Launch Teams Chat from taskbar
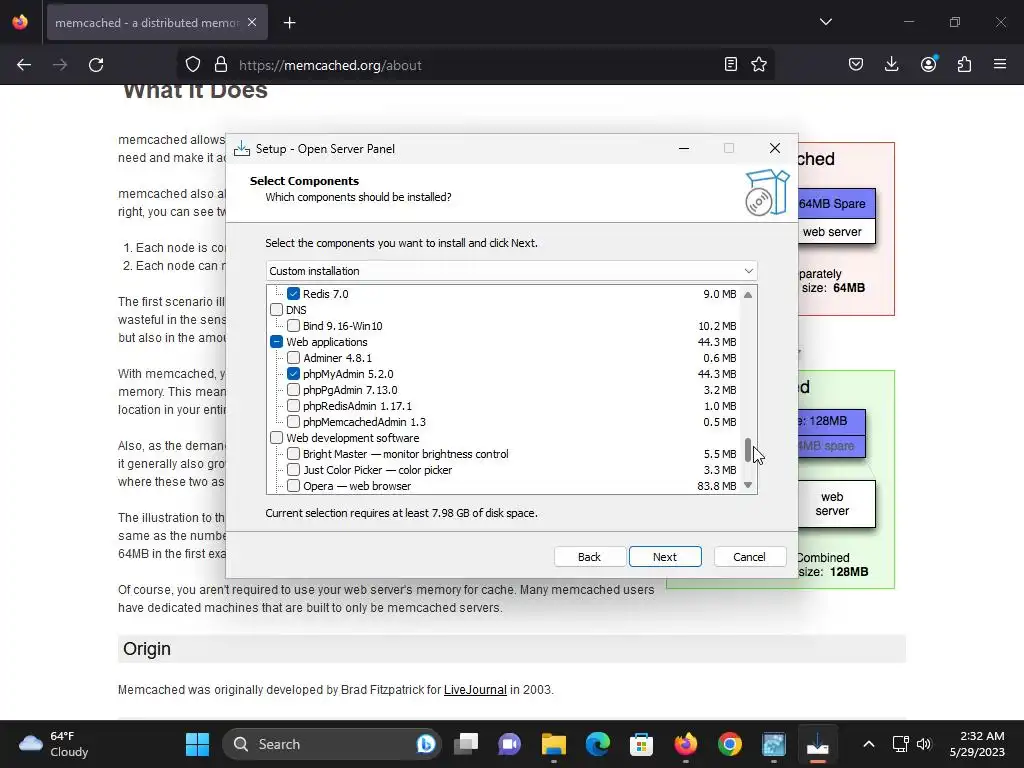 [509, 744]
